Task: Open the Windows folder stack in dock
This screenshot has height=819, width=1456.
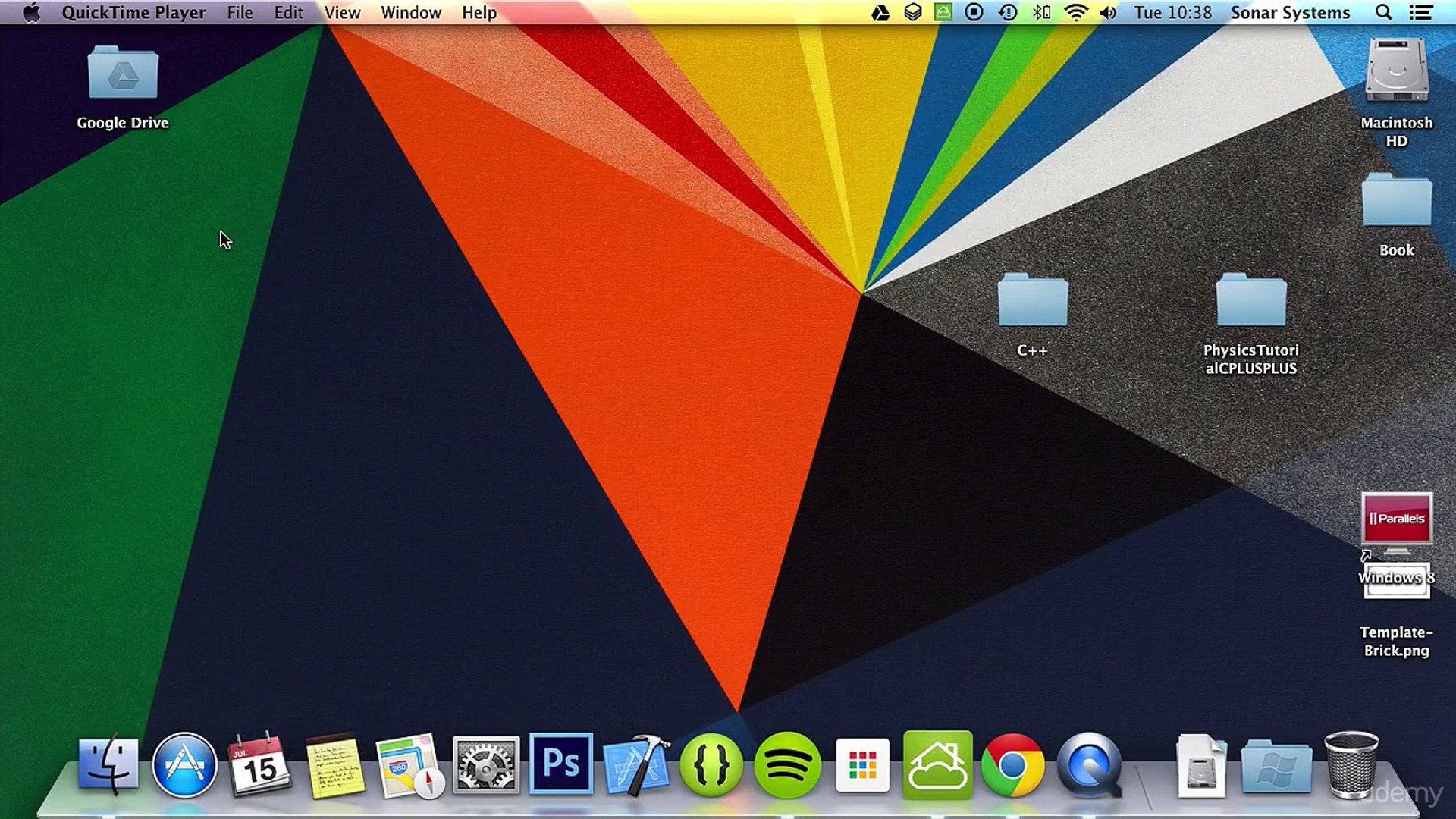Action: tap(1276, 766)
